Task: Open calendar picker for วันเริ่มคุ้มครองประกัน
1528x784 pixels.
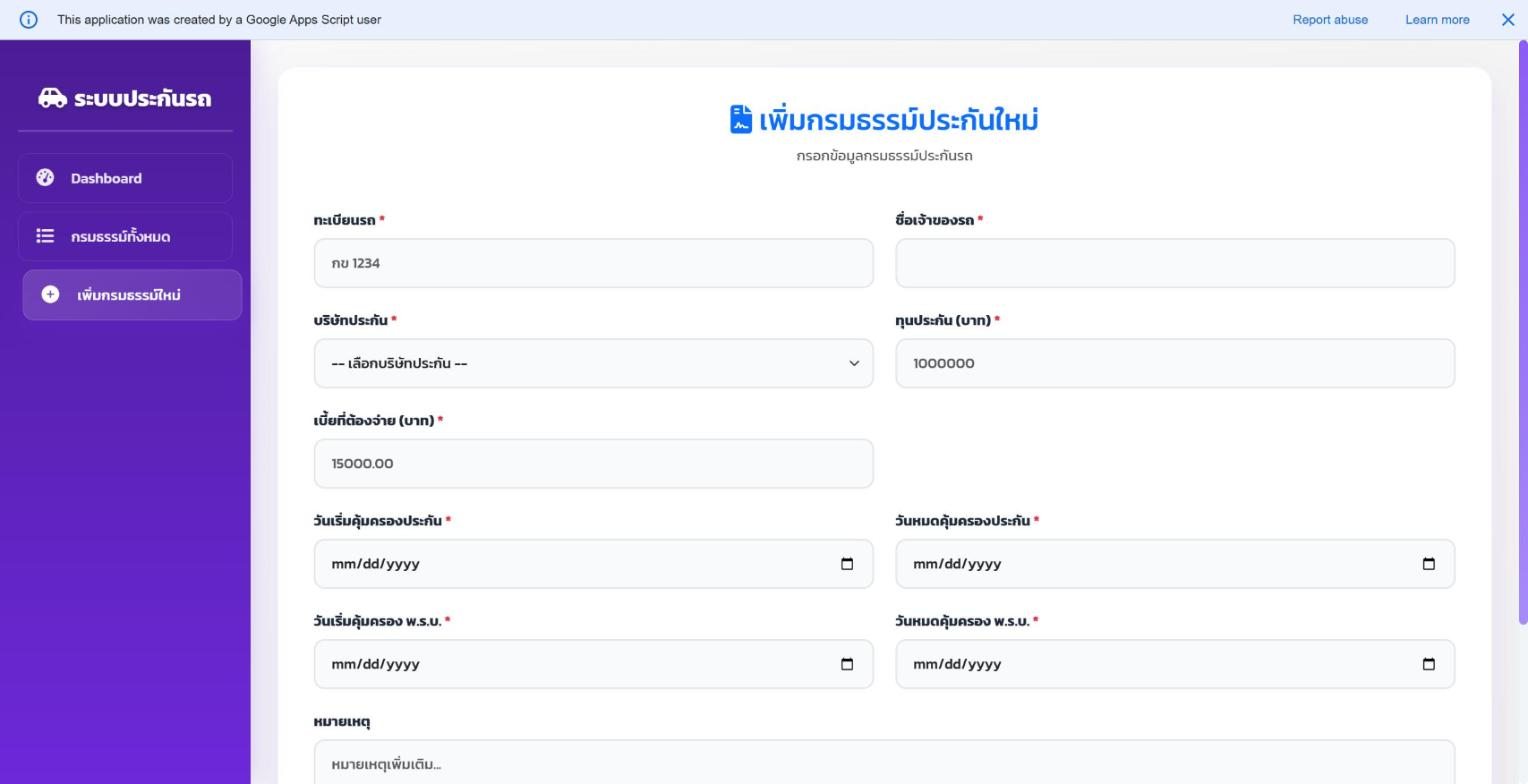Action: (x=847, y=564)
